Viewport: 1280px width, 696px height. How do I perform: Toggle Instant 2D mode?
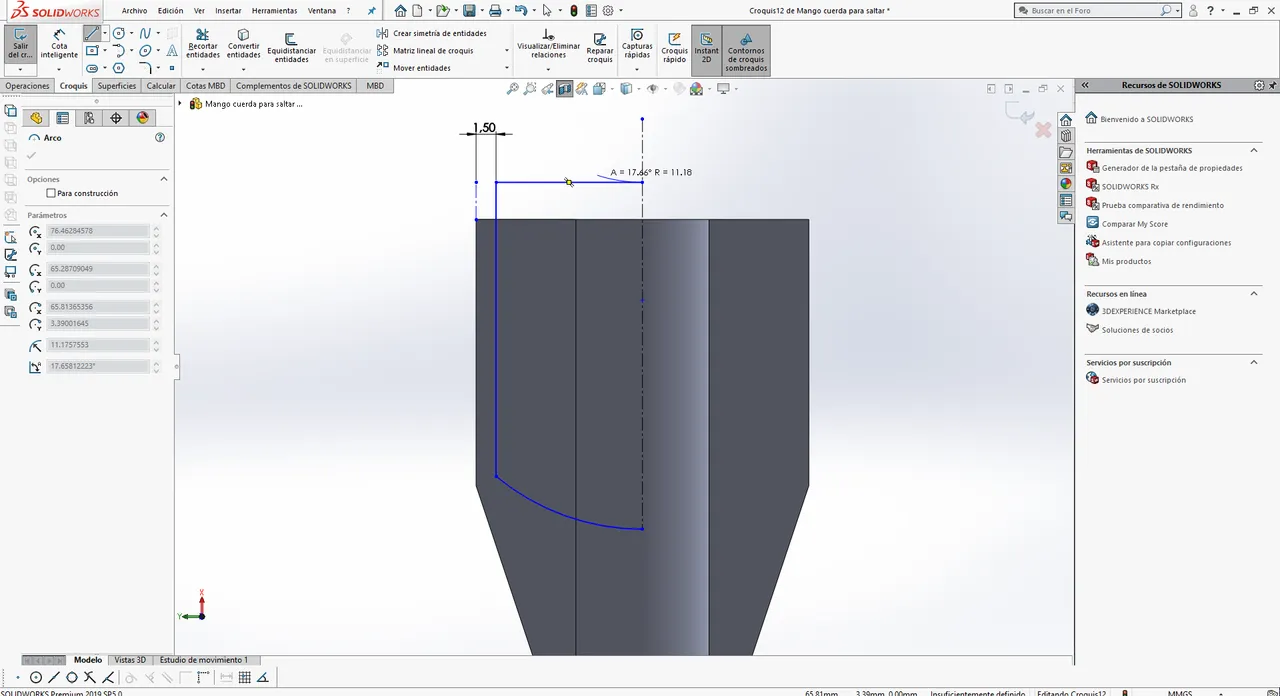tap(707, 49)
